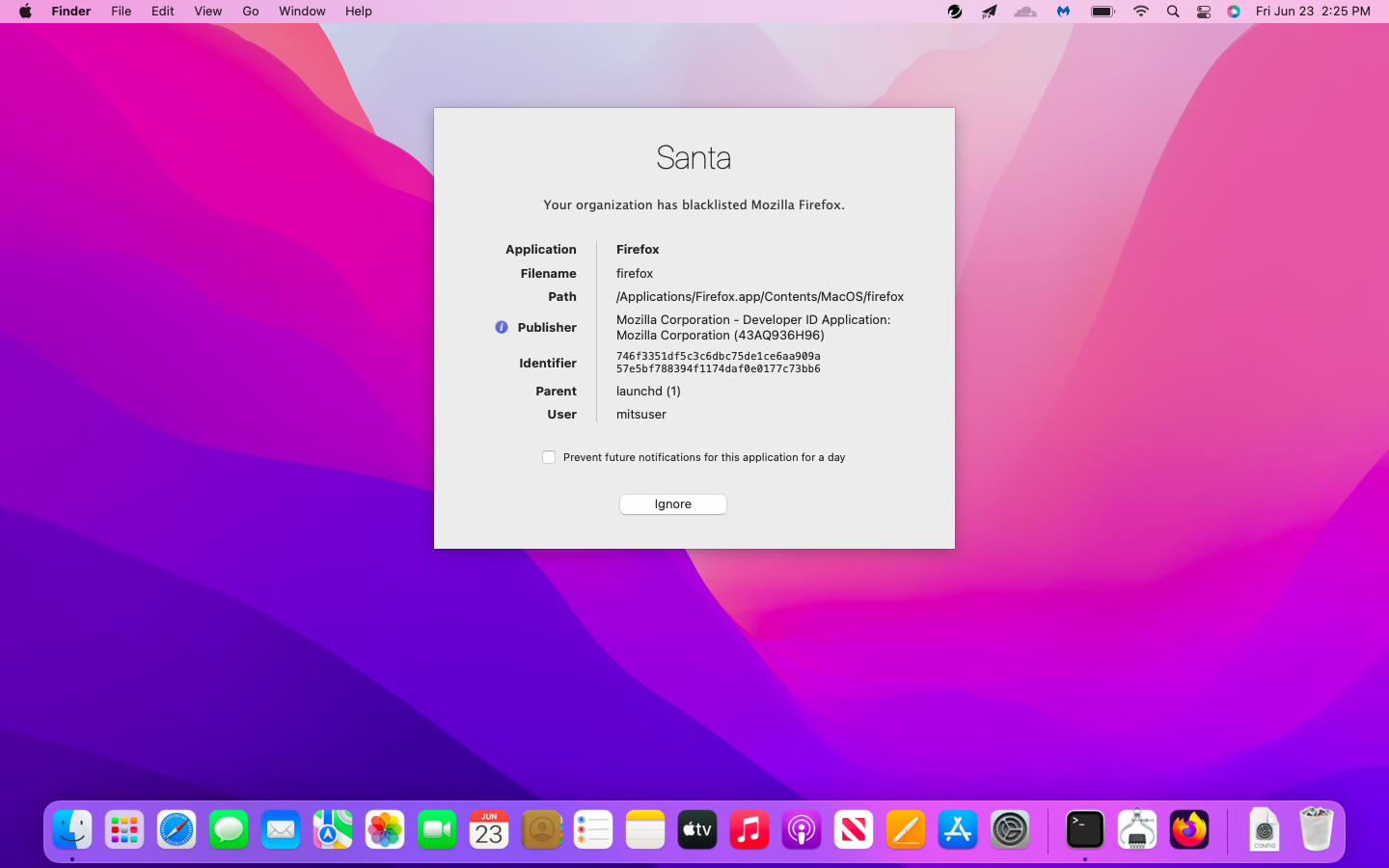Click the Wi-Fi status icon

tap(1141, 12)
